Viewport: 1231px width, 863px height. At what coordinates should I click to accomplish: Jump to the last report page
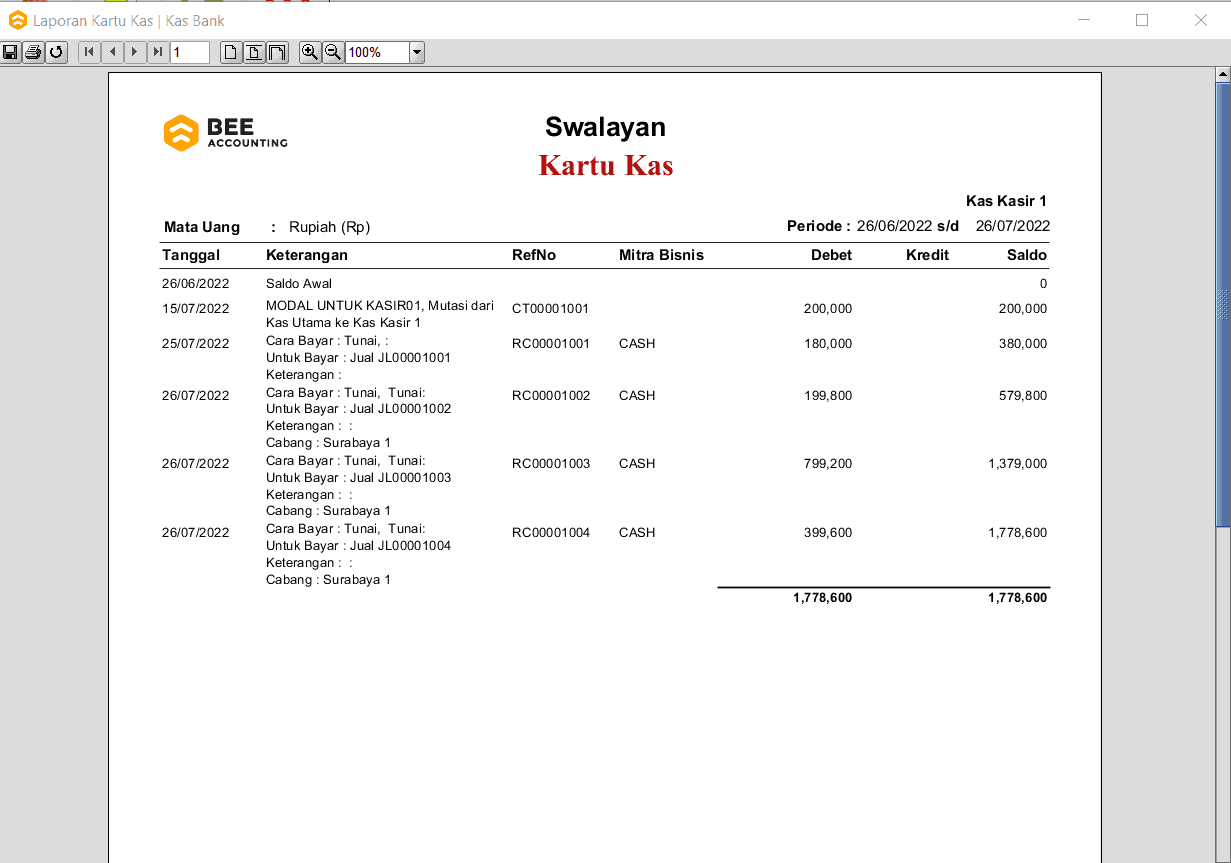158,52
